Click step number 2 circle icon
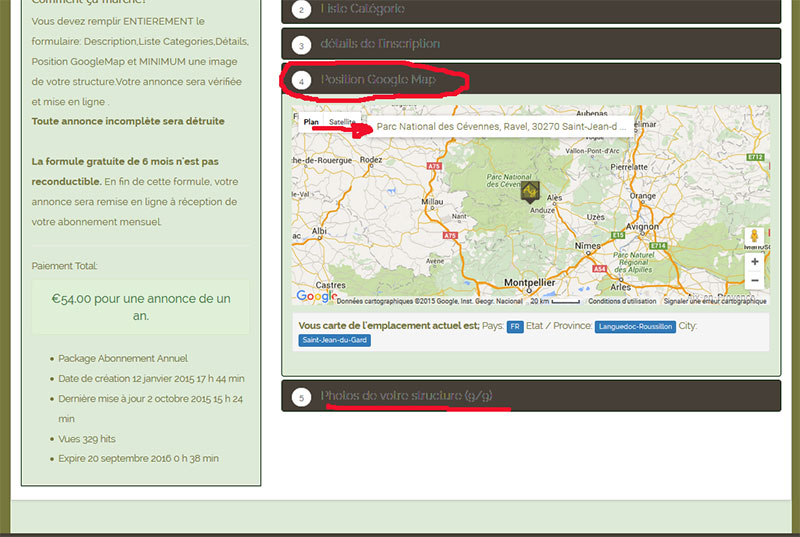Viewport: 800px width, 537px height. tap(302, 10)
